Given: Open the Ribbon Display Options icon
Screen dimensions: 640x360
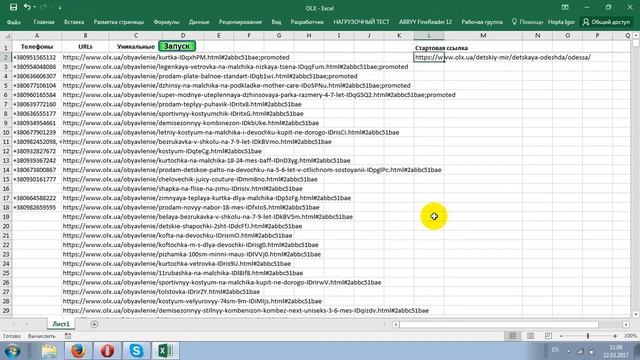Looking at the screenshot, I should pyautogui.click(x=565, y=7).
